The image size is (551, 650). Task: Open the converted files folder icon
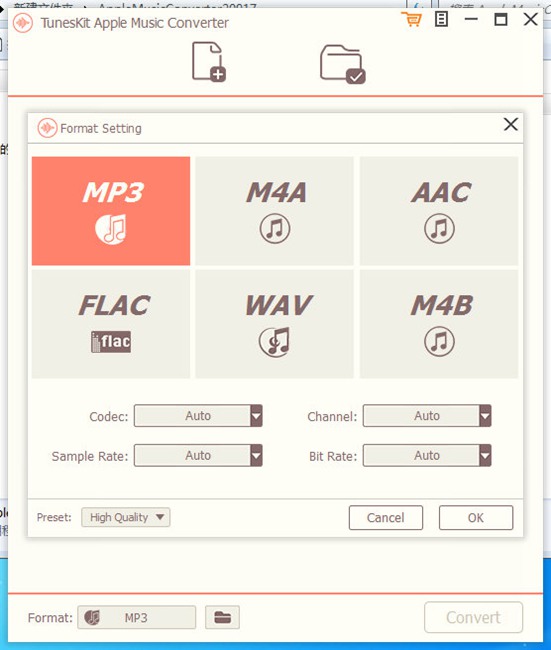pos(342,64)
